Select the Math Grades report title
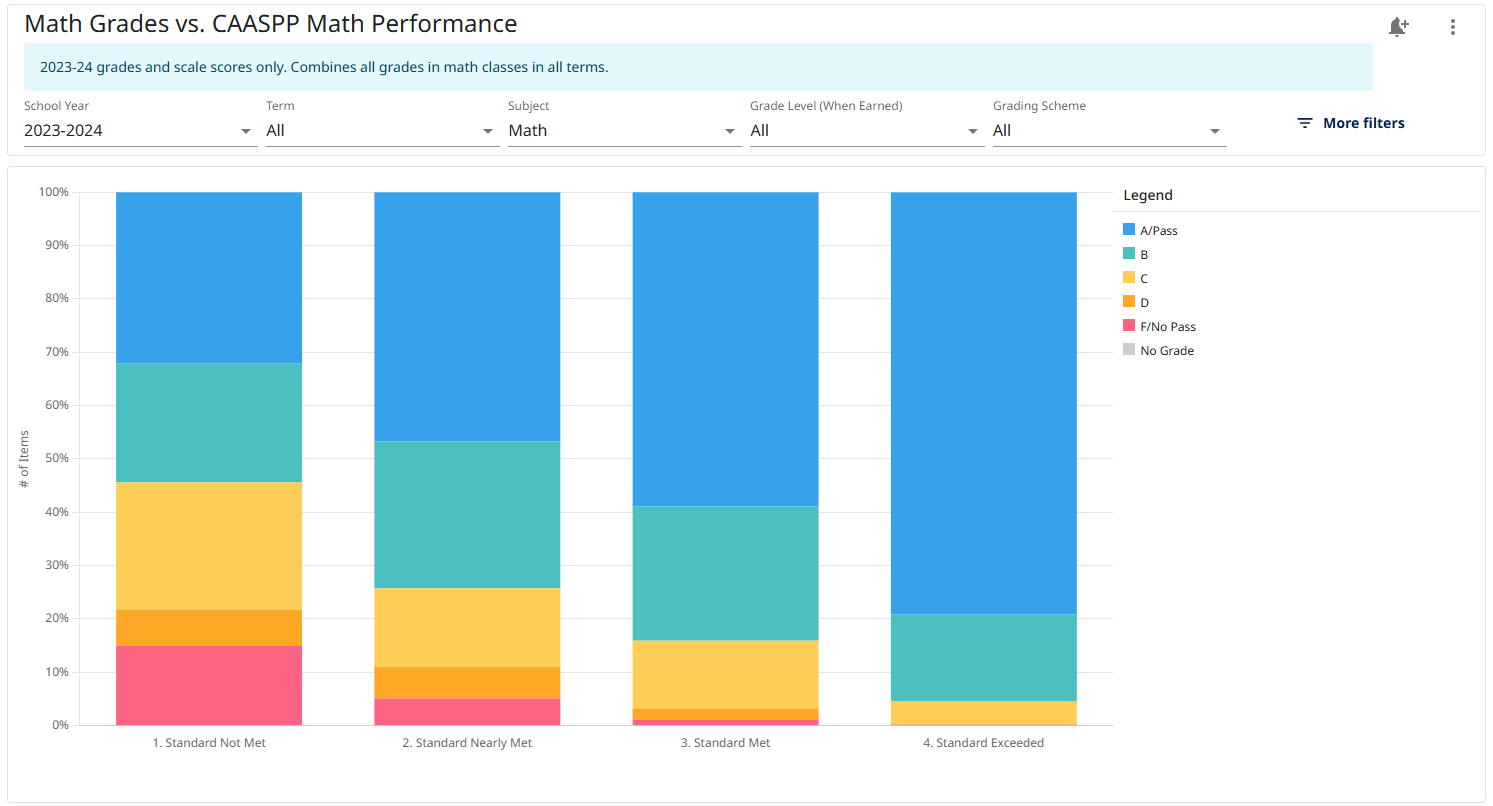This screenshot has height=806, width=1493. click(x=270, y=23)
